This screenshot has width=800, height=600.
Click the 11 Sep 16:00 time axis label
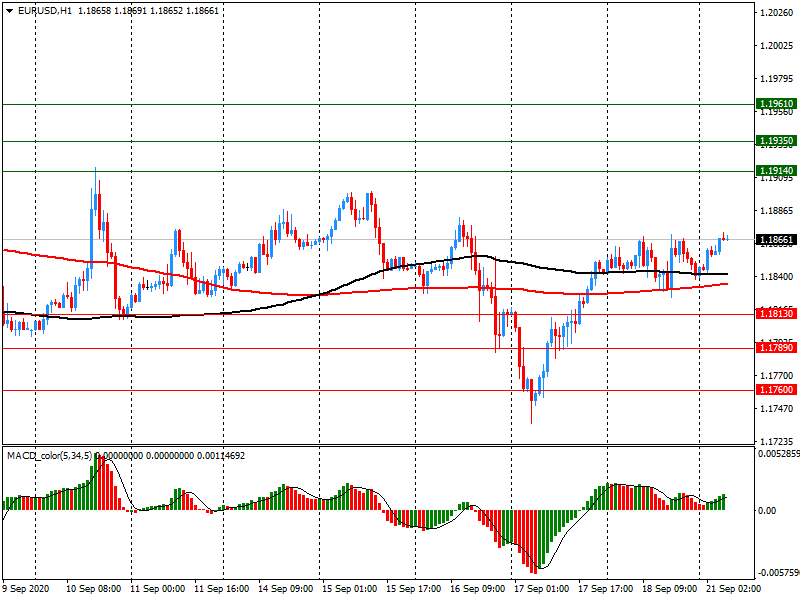tap(221, 589)
